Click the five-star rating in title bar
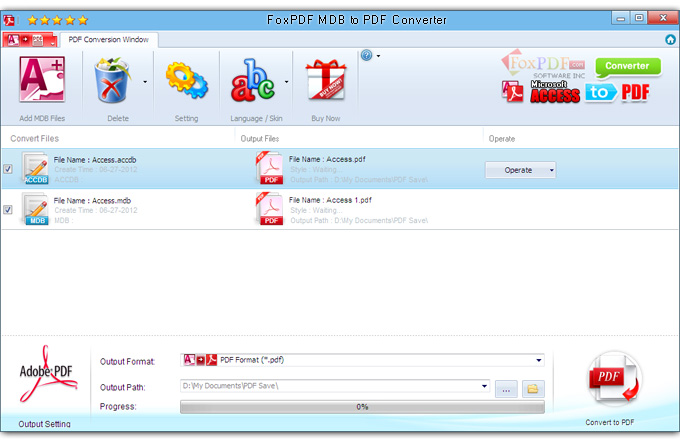Screen dimensions: 680x440 coord(58,20)
